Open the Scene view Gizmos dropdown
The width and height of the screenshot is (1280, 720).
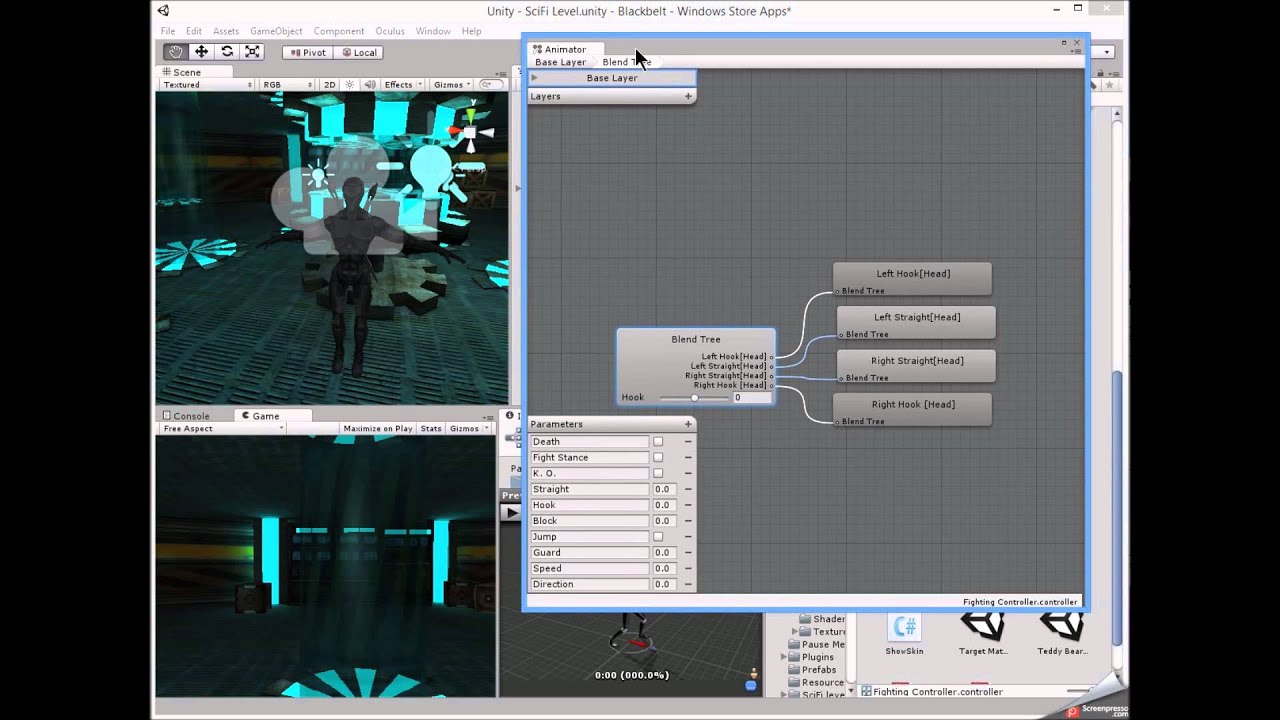[x=452, y=85]
